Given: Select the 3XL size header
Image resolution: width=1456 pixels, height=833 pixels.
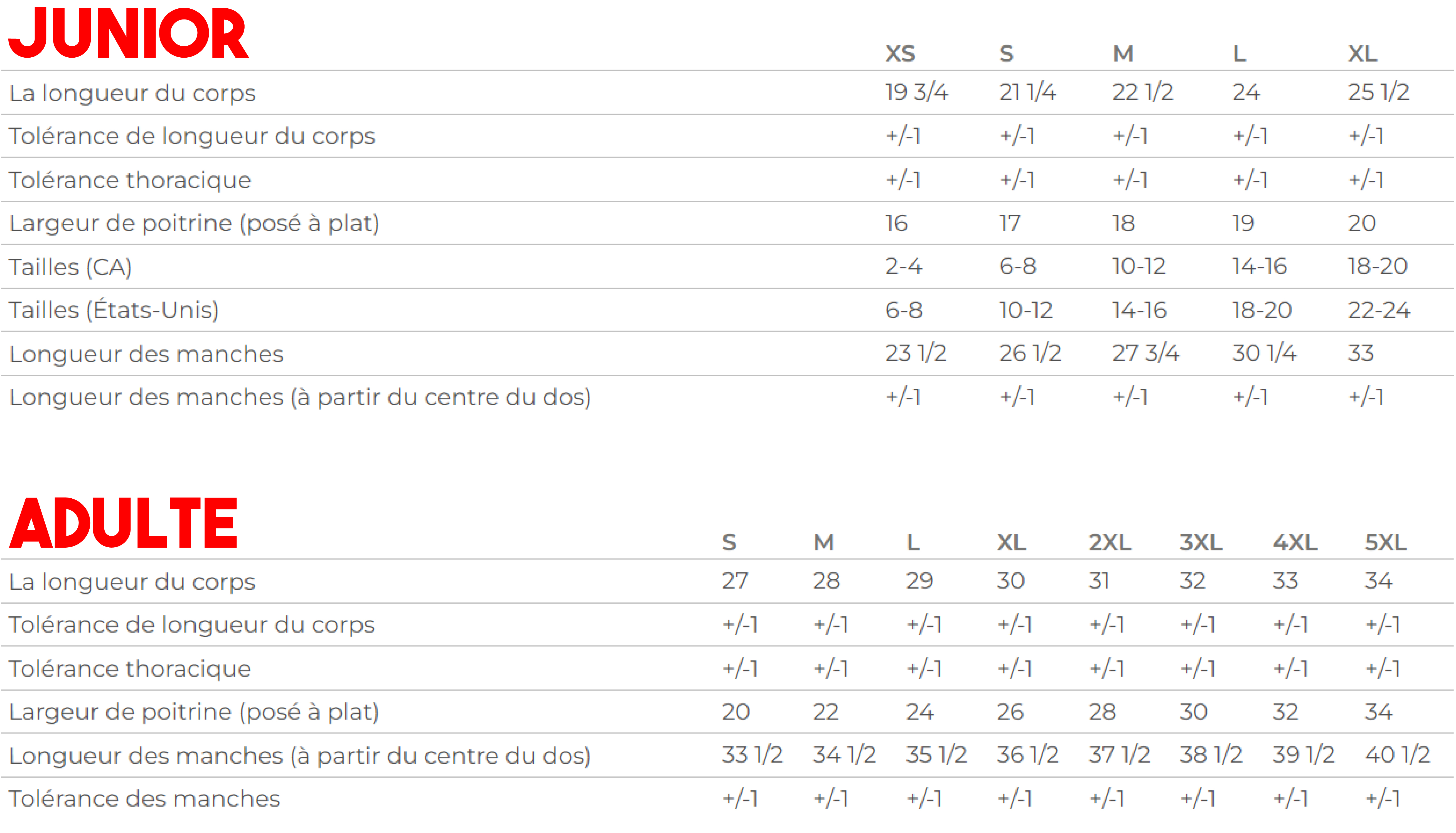Looking at the screenshot, I should click(x=1201, y=542).
